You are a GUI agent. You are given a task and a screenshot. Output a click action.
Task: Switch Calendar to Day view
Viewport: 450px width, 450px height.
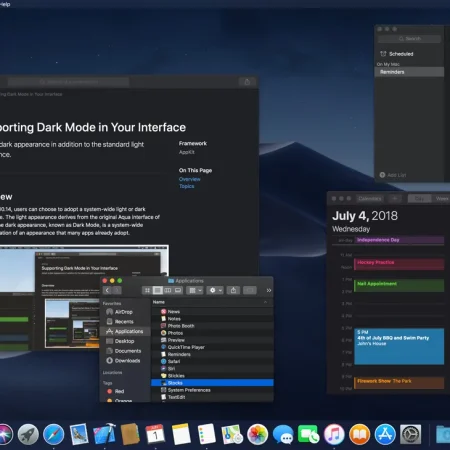click(419, 199)
